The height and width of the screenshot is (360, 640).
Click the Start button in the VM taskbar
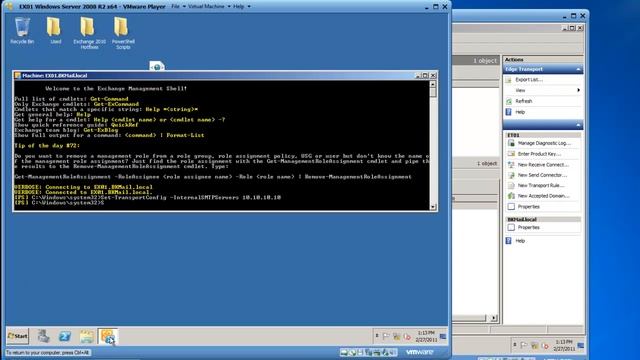coord(18,336)
